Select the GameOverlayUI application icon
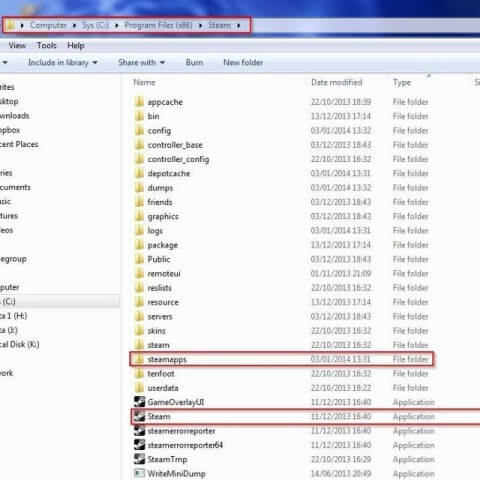Image resolution: width=480 pixels, height=480 pixels. coord(139,402)
